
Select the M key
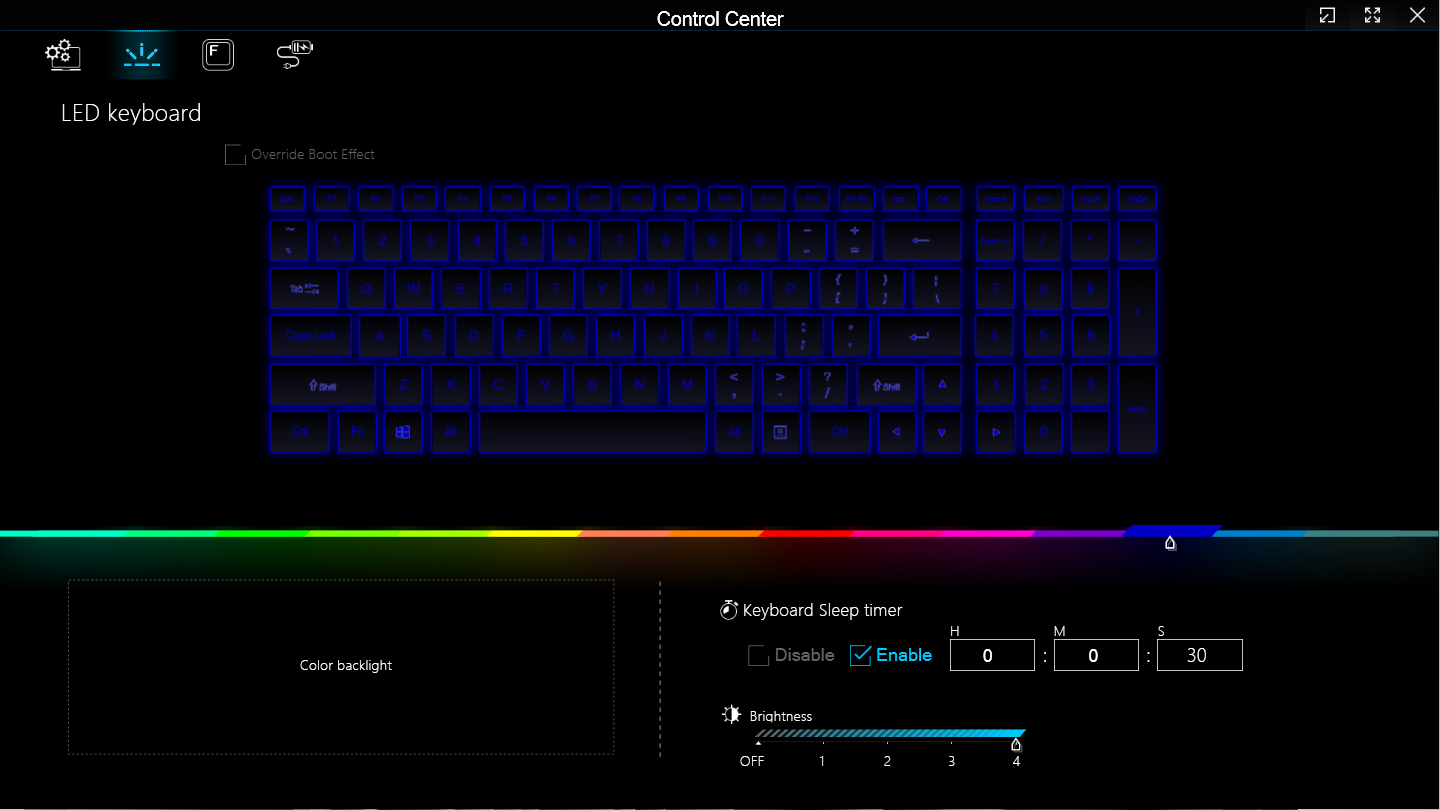pos(687,384)
